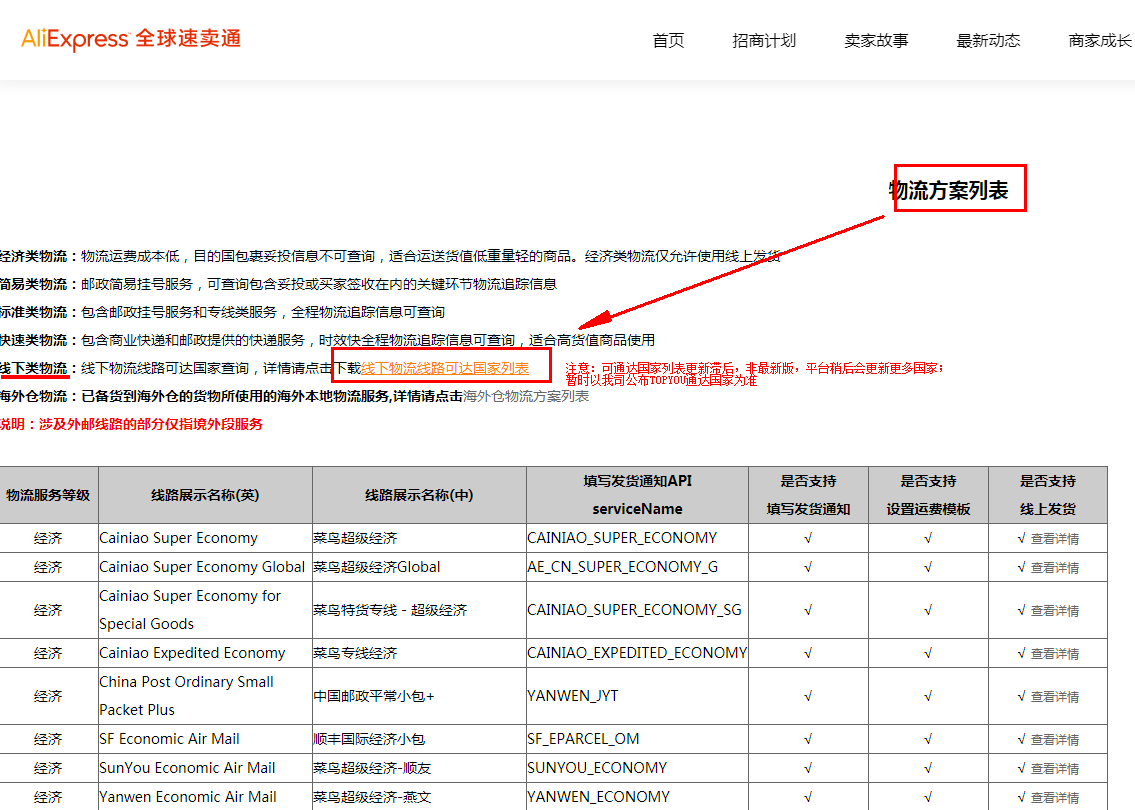
Task: View 查看详情 for Cainiao Super Economy Global
Action: [x=1055, y=568]
